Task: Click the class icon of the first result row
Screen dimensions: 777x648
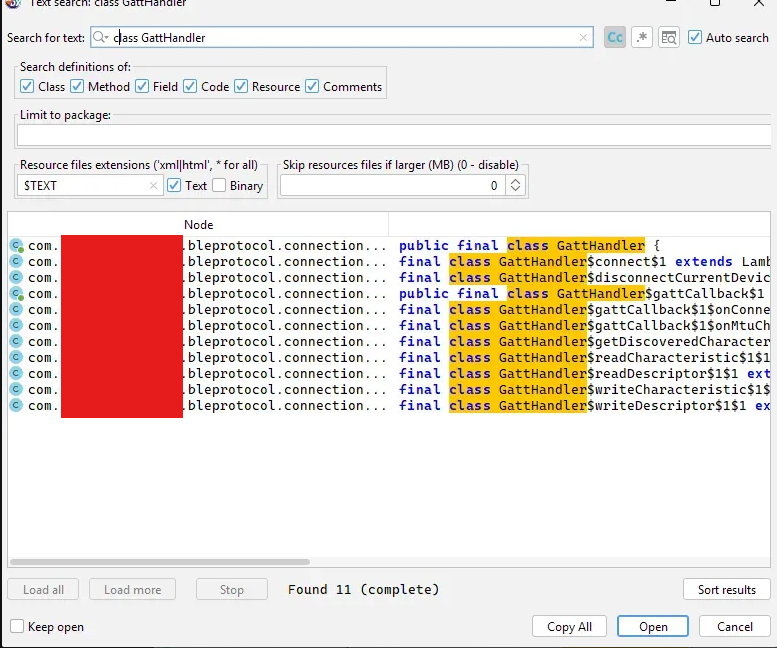Action: pos(16,246)
